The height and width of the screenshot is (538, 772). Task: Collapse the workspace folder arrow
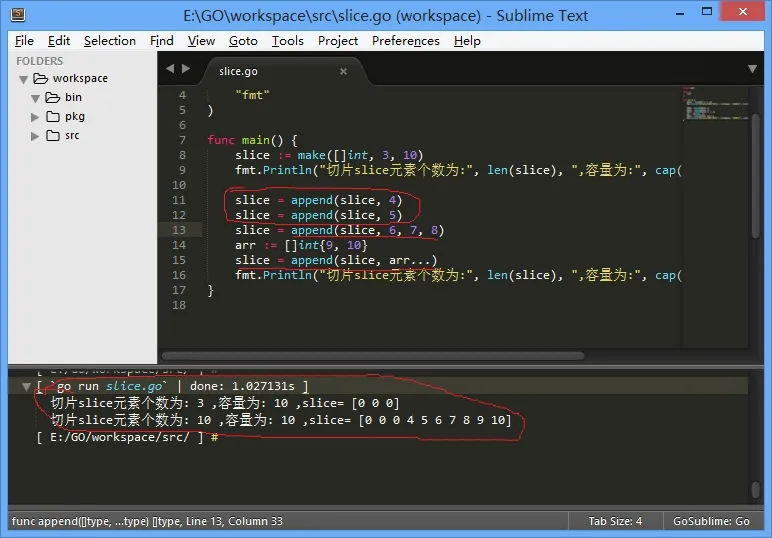point(23,79)
